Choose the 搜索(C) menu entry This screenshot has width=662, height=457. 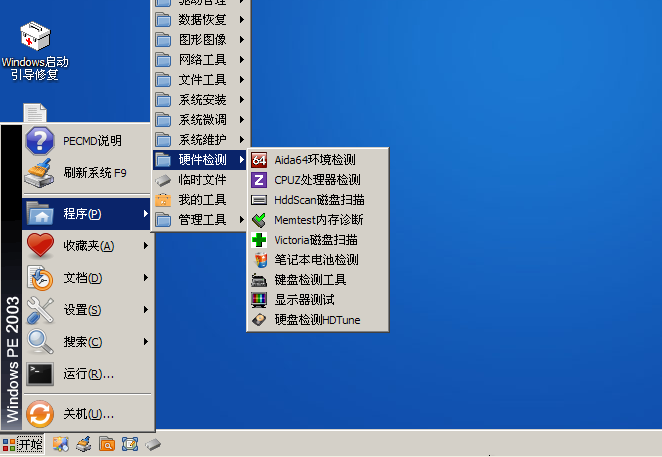click(x=87, y=342)
